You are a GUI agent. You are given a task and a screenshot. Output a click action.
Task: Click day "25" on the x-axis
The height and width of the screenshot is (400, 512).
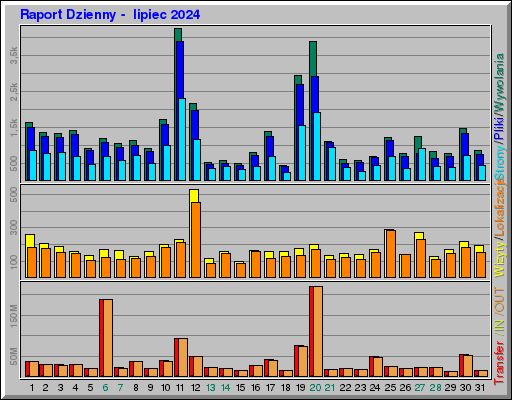tap(390, 388)
